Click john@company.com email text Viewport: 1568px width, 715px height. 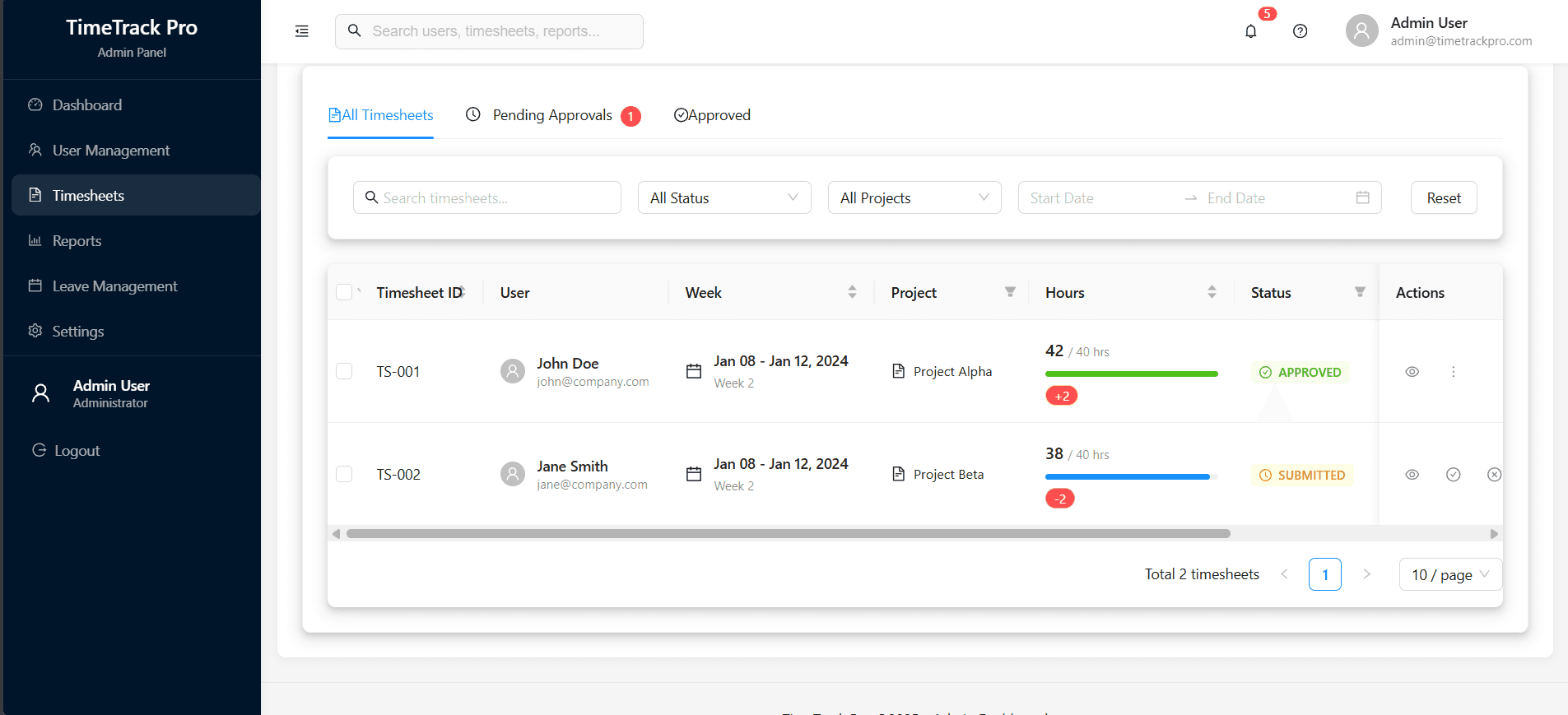pos(593,382)
